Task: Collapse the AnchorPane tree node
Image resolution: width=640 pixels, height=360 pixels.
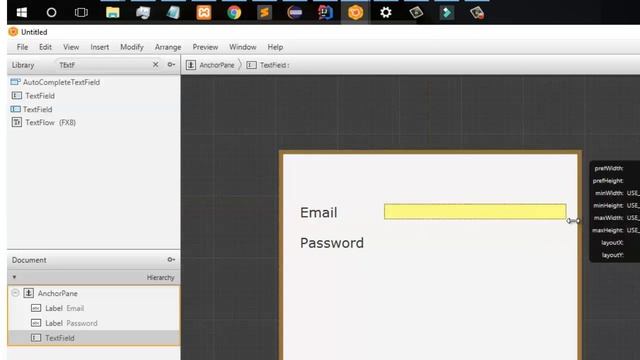Action: [x=15, y=293]
